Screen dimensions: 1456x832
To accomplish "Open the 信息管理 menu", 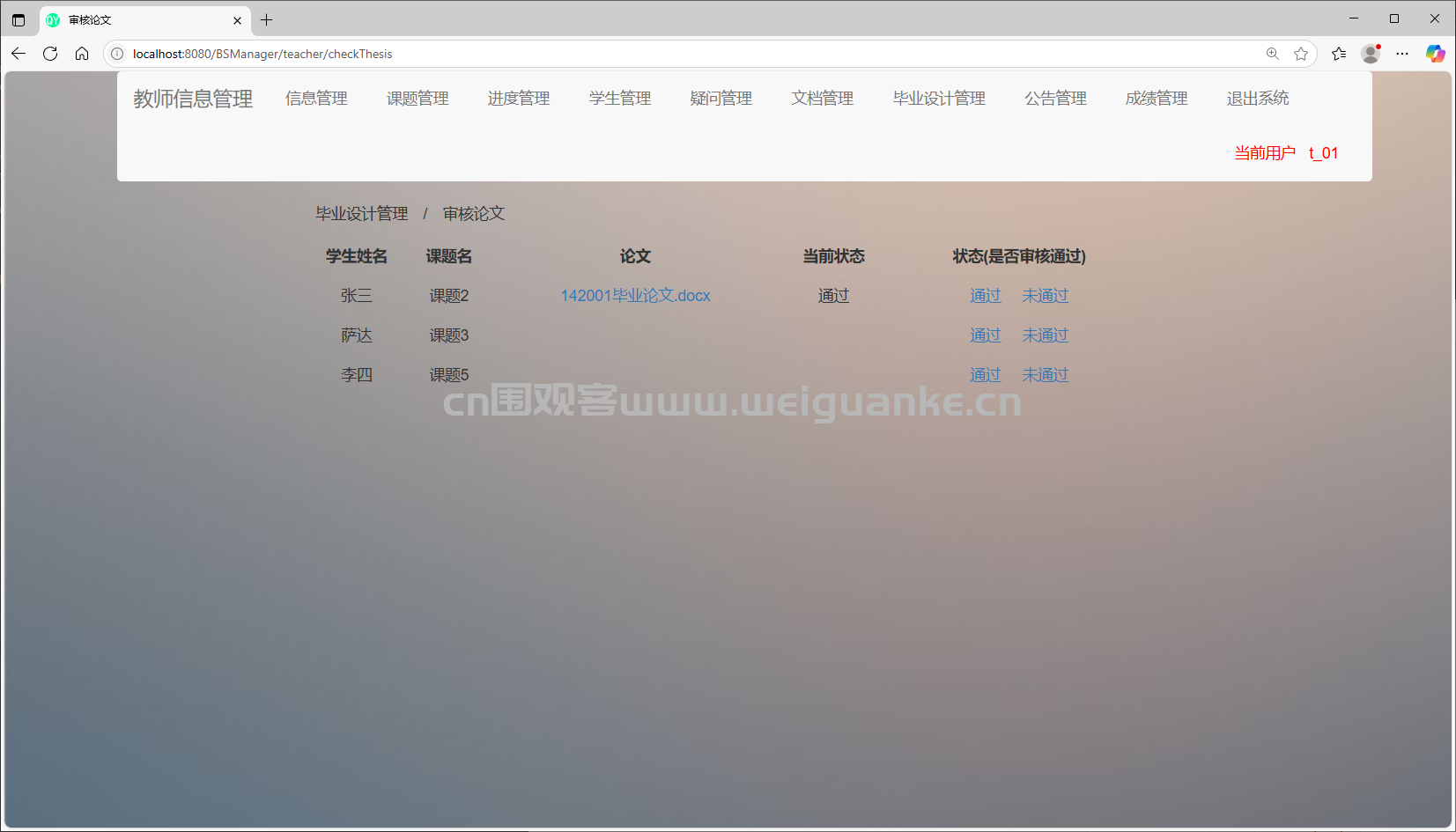I will tap(316, 99).
